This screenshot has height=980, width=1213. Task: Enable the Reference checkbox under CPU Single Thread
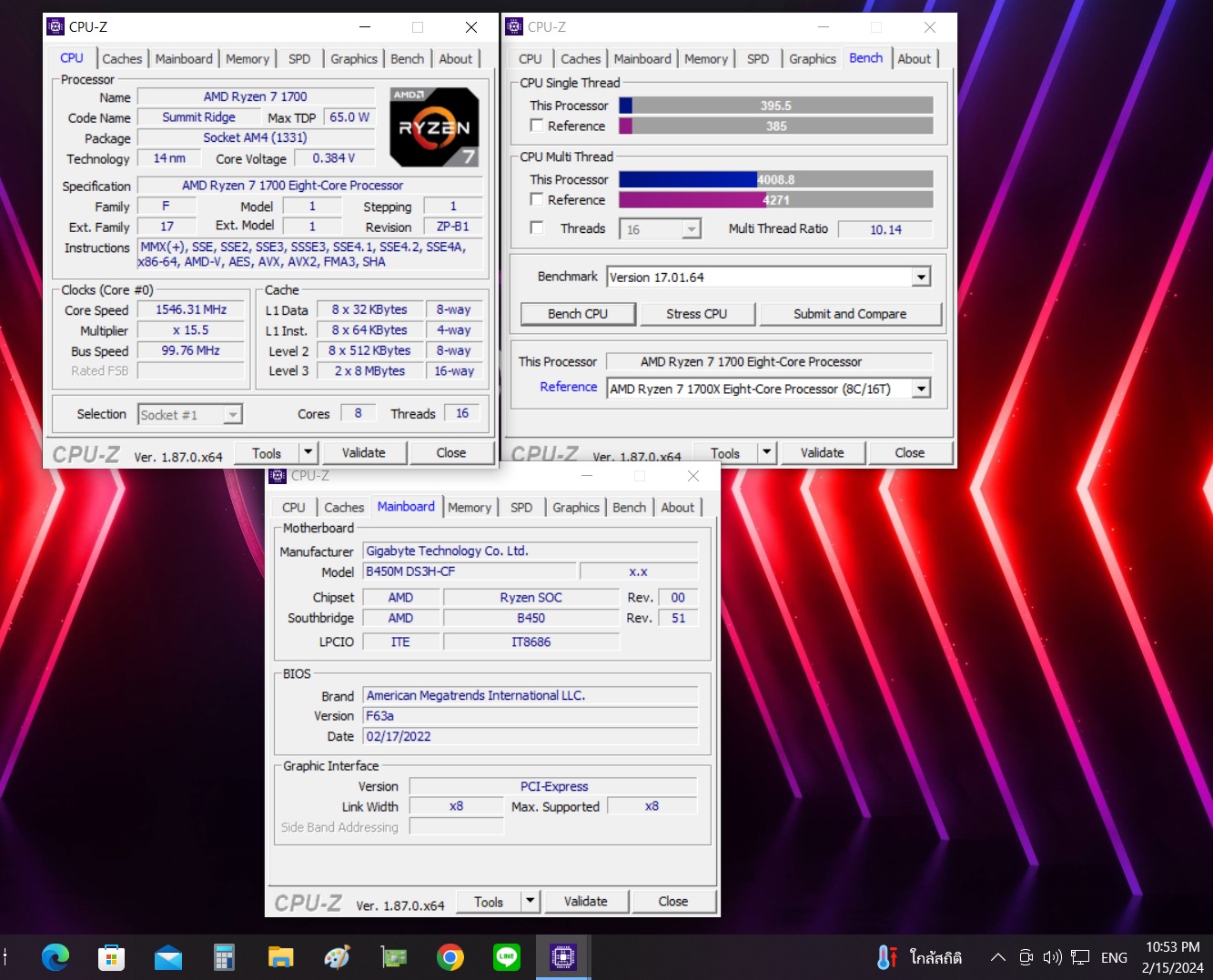tap(537, 126)
